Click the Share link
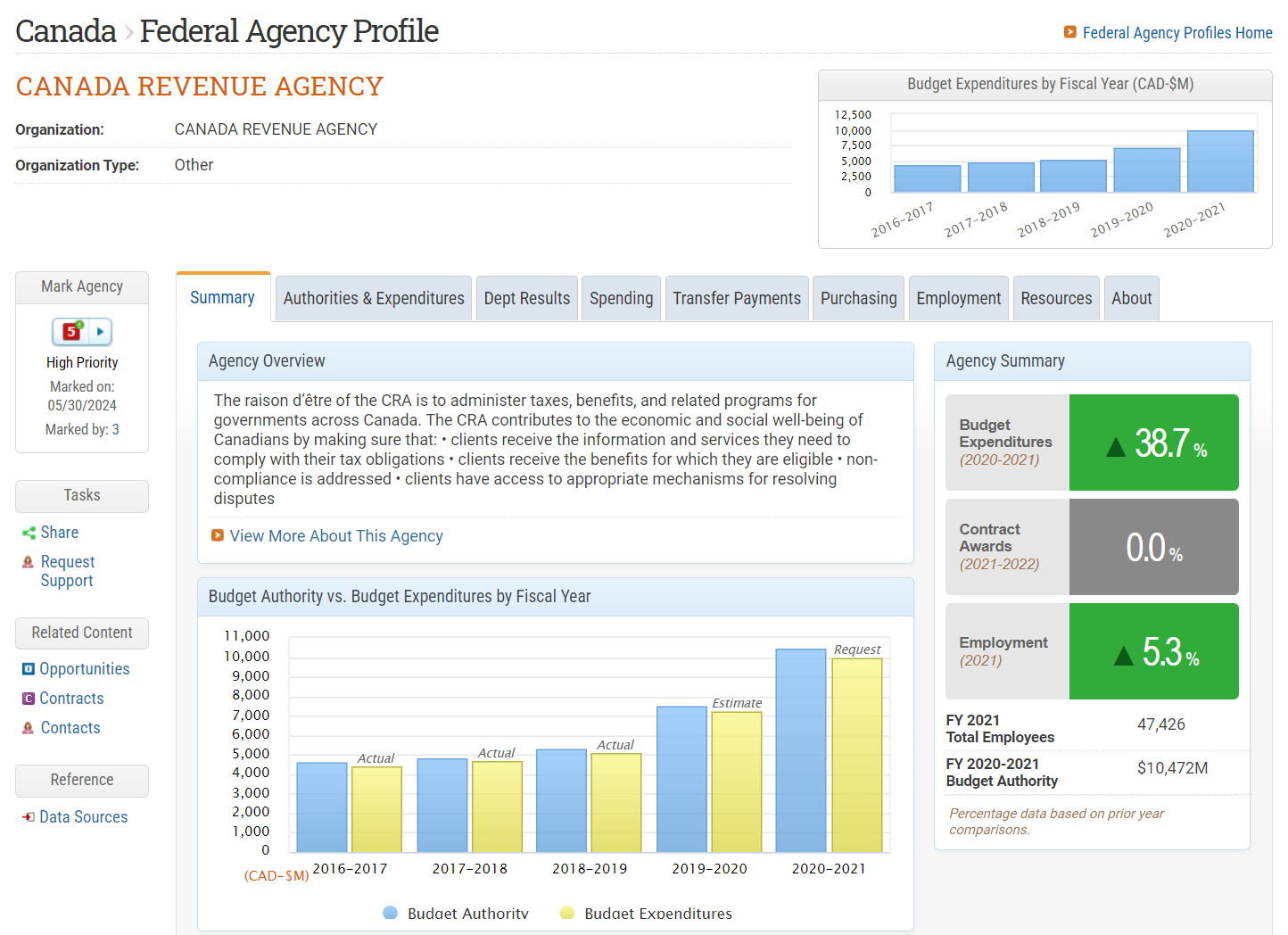The image size is (1288, 935). (x=60, y=533)
